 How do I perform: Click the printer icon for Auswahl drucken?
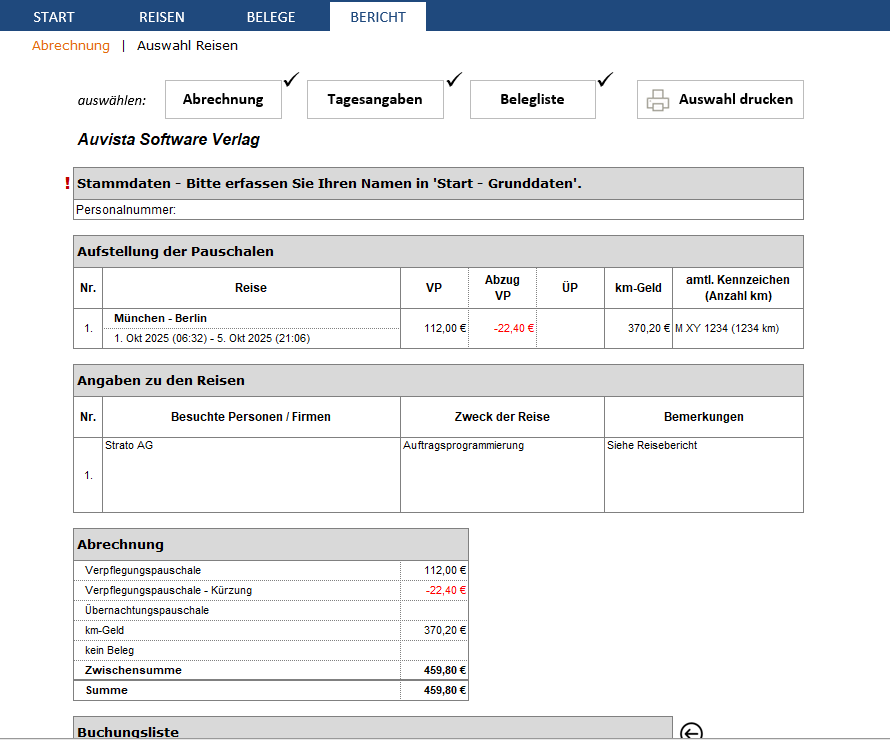(x=657, y=100)
